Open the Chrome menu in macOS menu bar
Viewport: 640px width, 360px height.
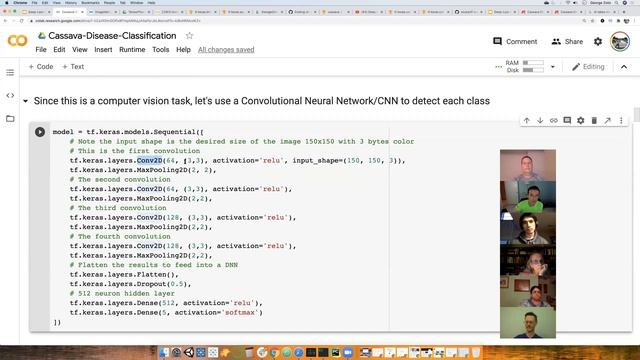(20, 2)
